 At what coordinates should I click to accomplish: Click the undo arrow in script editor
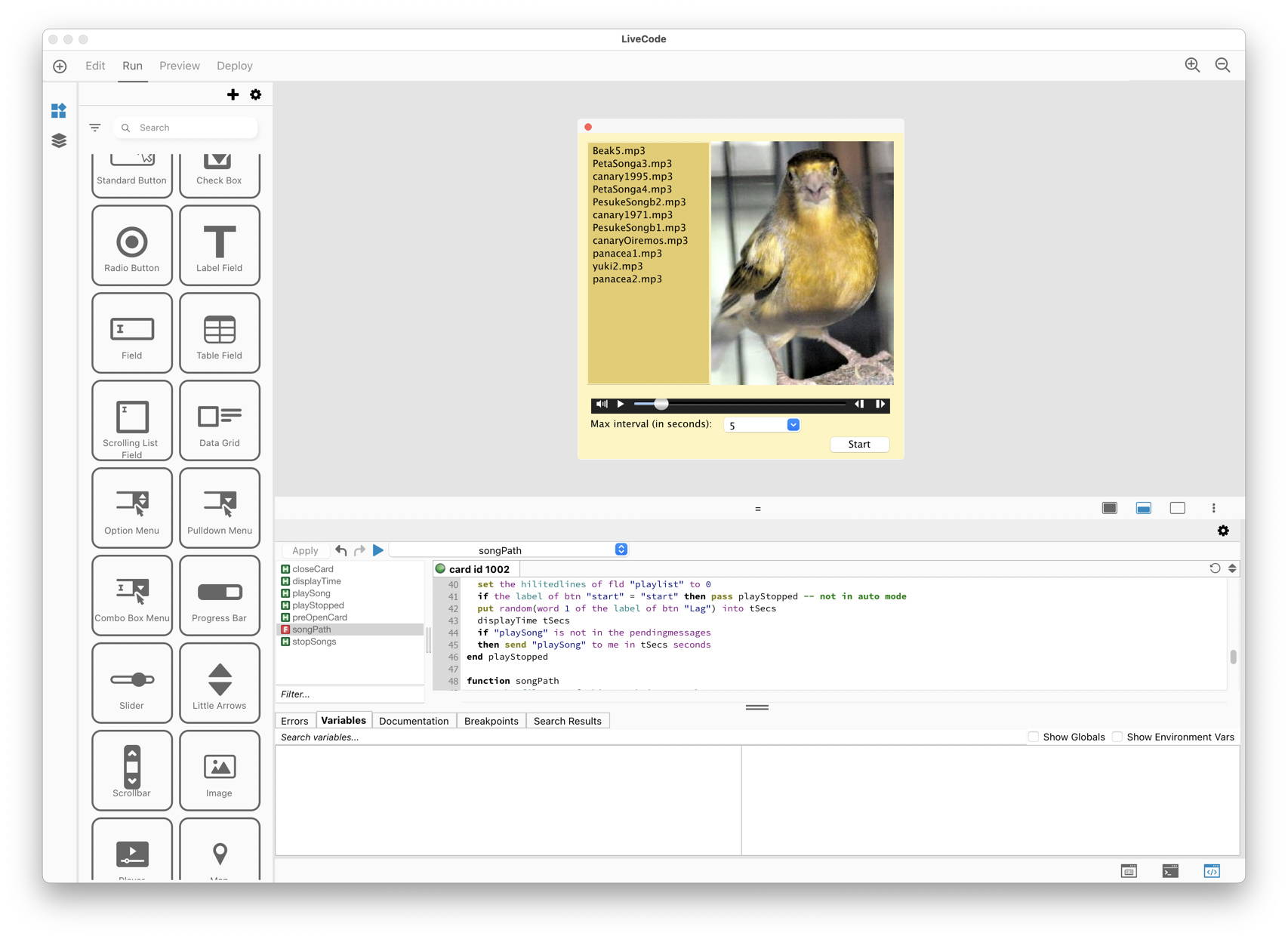click(x=341, y=550)
